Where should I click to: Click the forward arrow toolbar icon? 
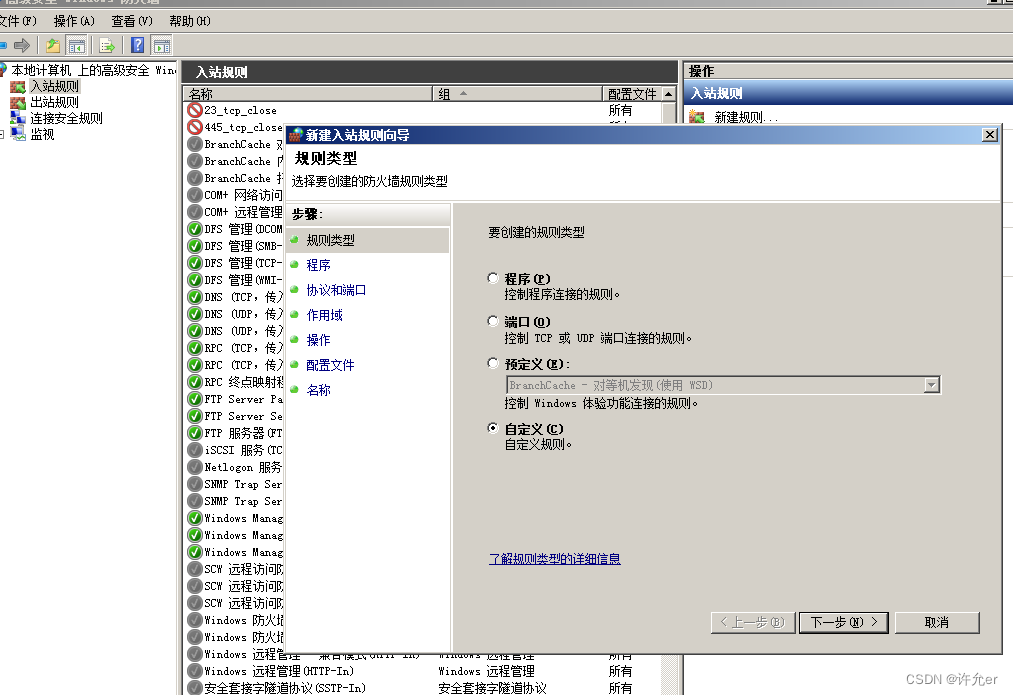pyautogui.click(x=22, y=46)
